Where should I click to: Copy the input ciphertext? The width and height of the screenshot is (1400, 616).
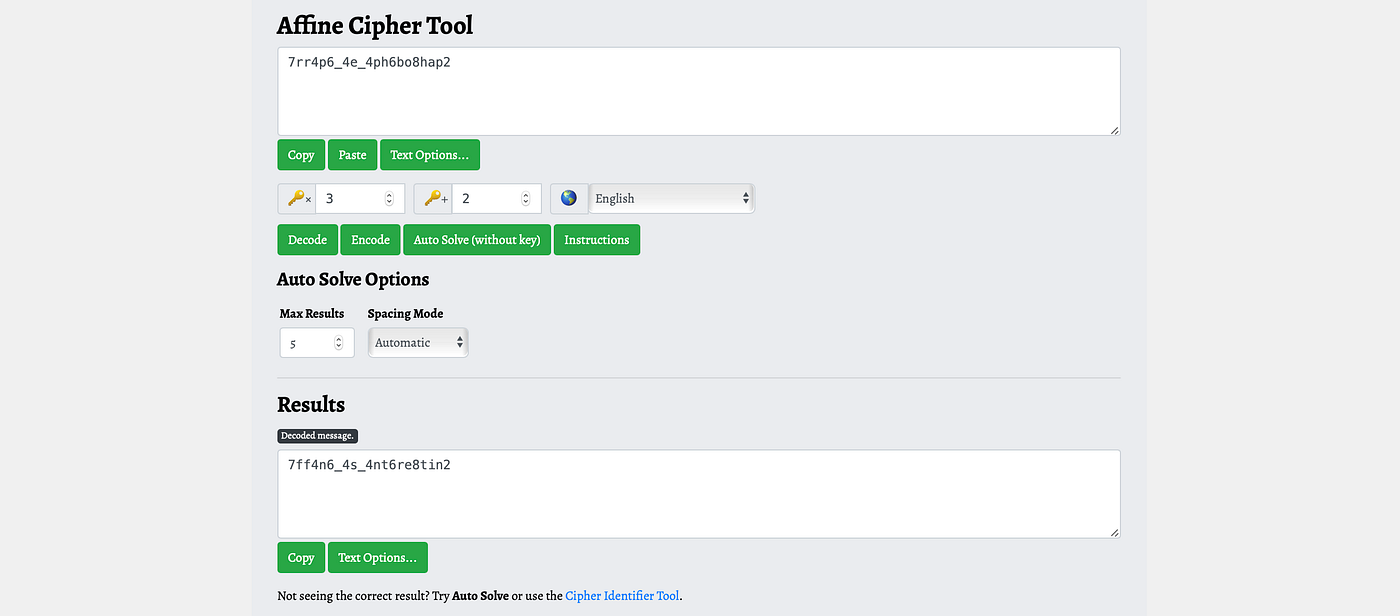tap(300, 154)
